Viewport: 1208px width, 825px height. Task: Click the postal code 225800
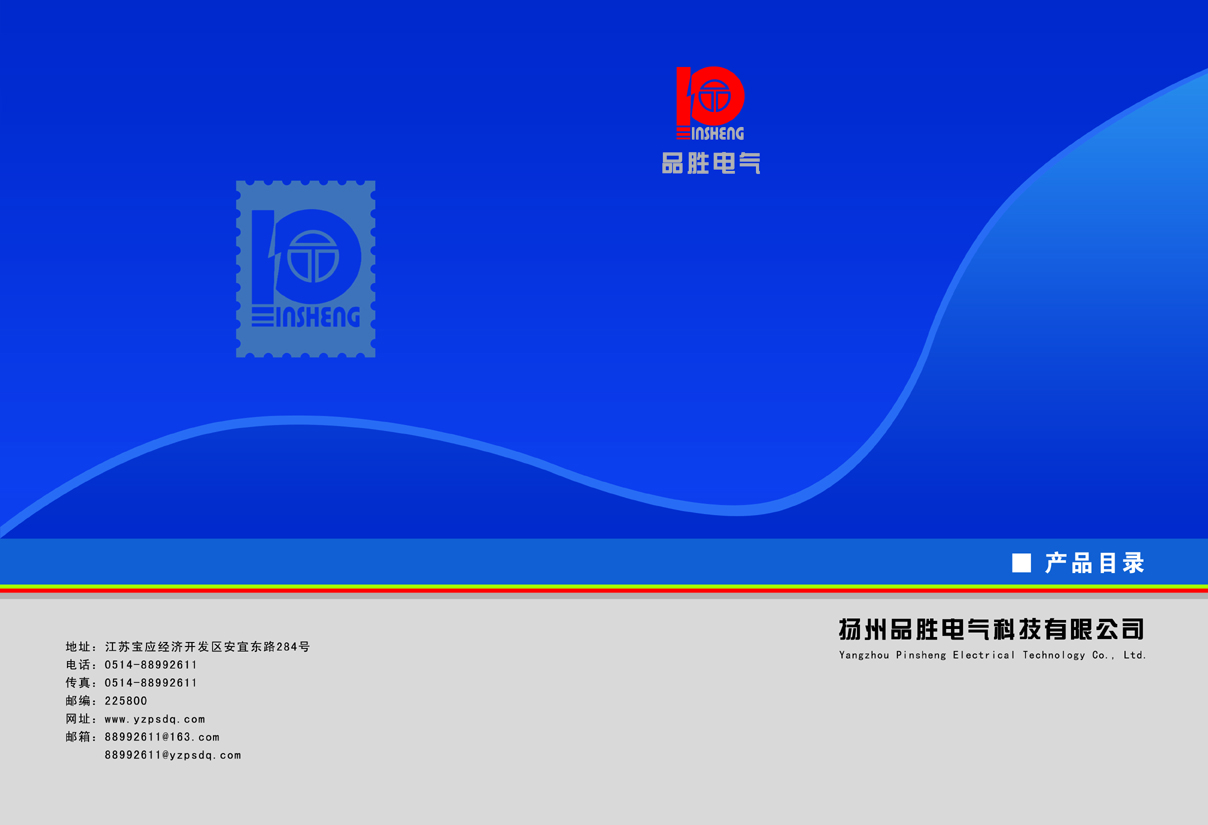(x=126, y=701)
